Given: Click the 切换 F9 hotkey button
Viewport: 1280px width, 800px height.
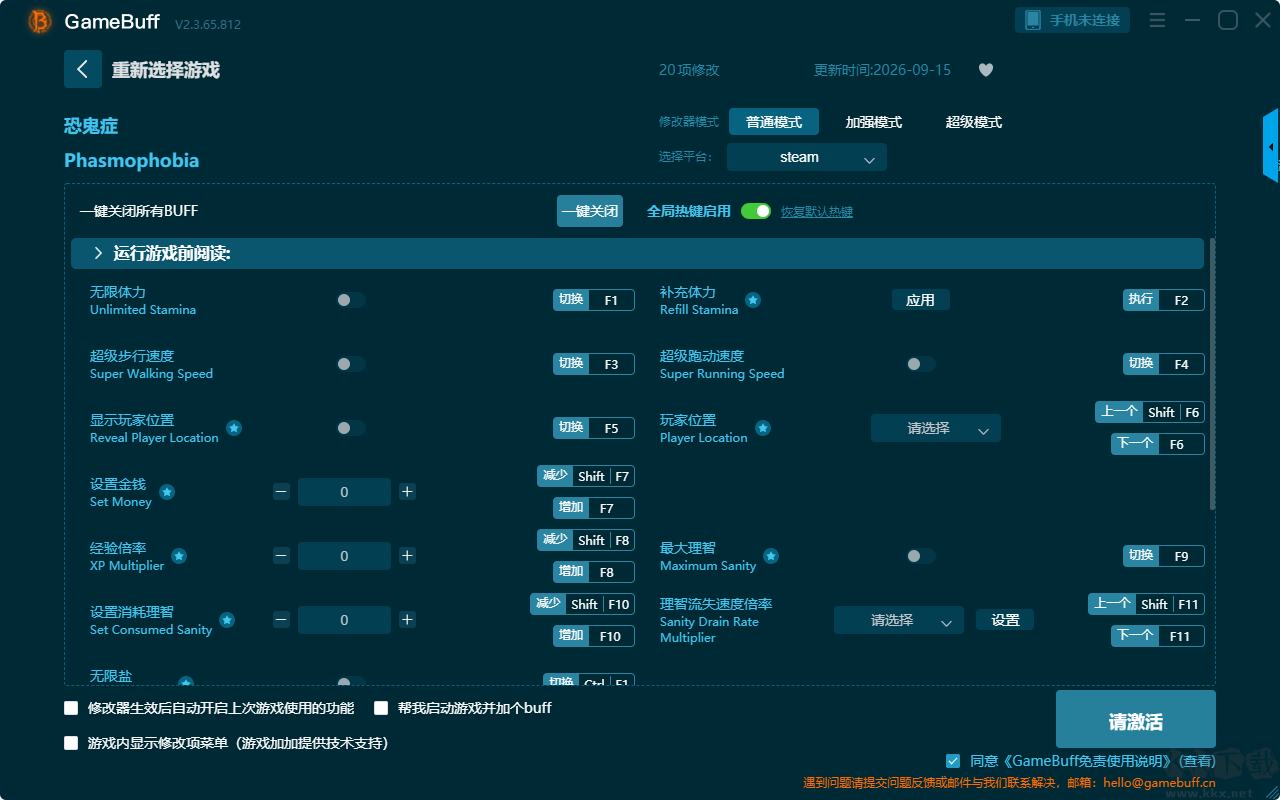Looking at the screenshot, I should click(1164, 556).
